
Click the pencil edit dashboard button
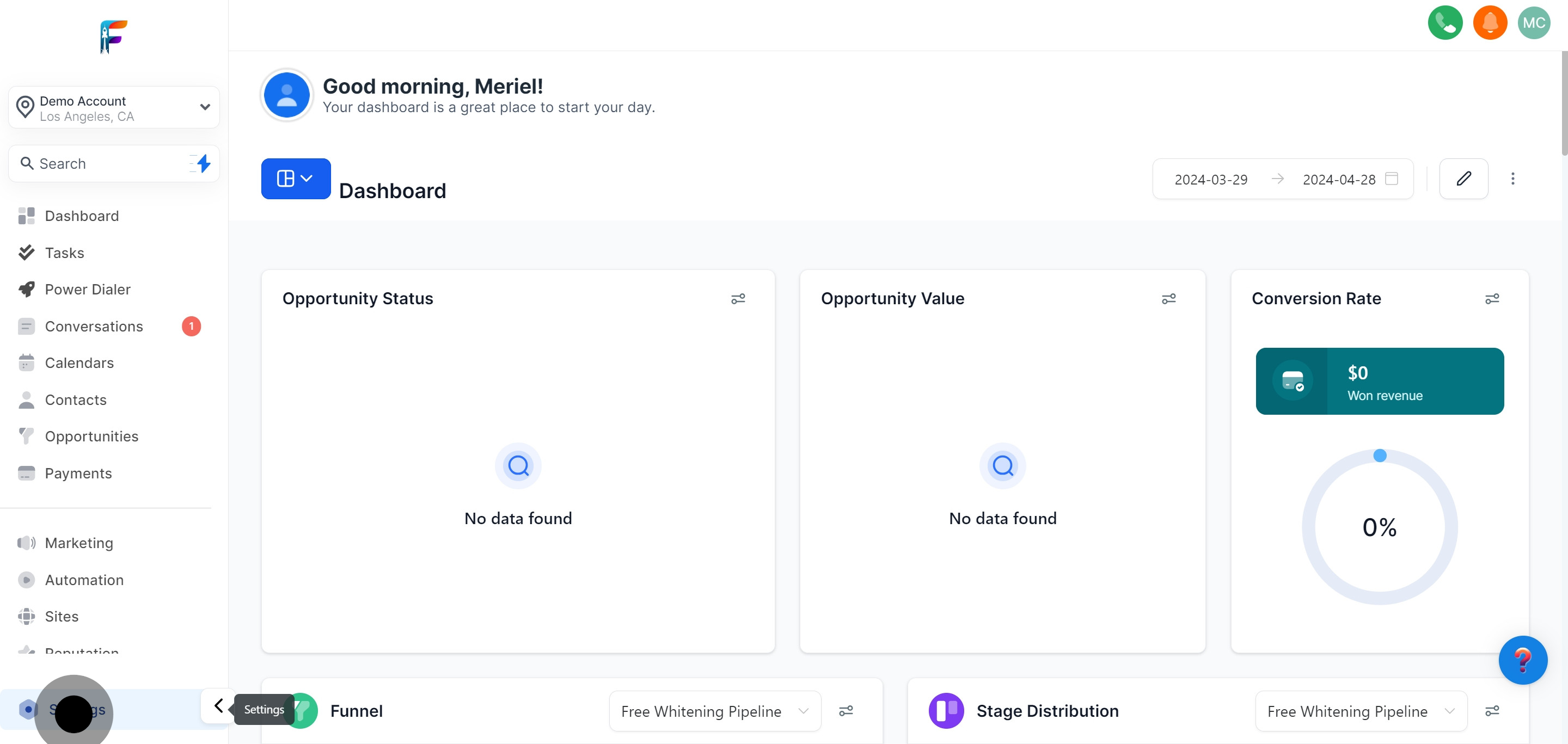[1463, 178]
